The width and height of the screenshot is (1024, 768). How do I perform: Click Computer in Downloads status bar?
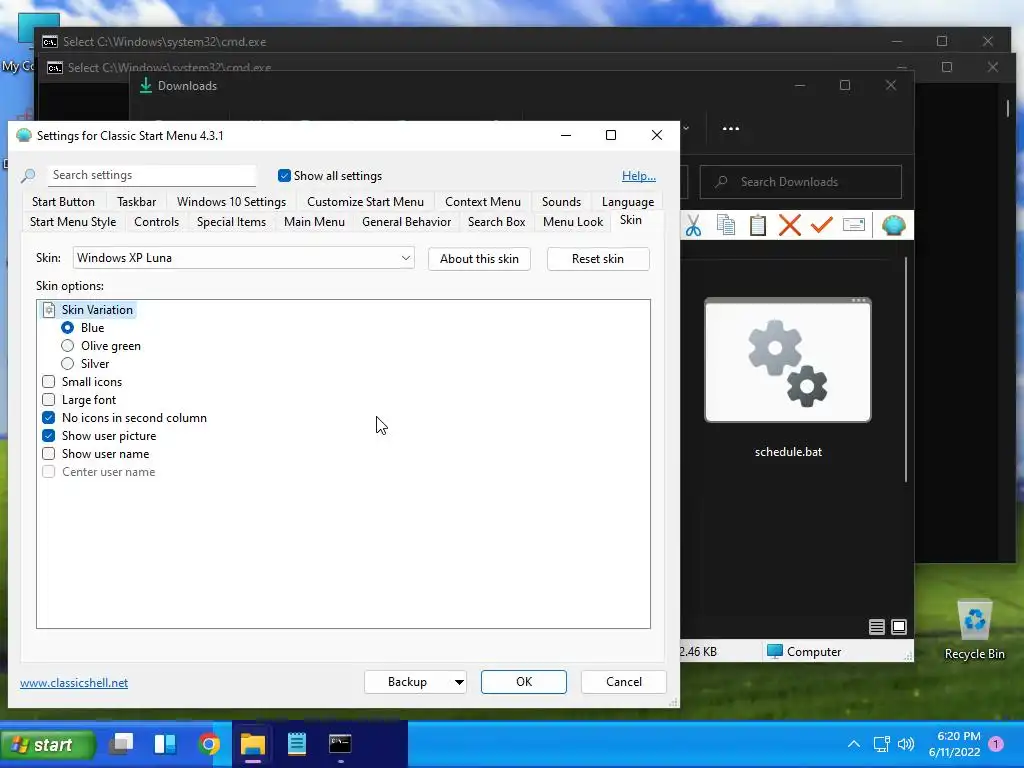[804, 651]
